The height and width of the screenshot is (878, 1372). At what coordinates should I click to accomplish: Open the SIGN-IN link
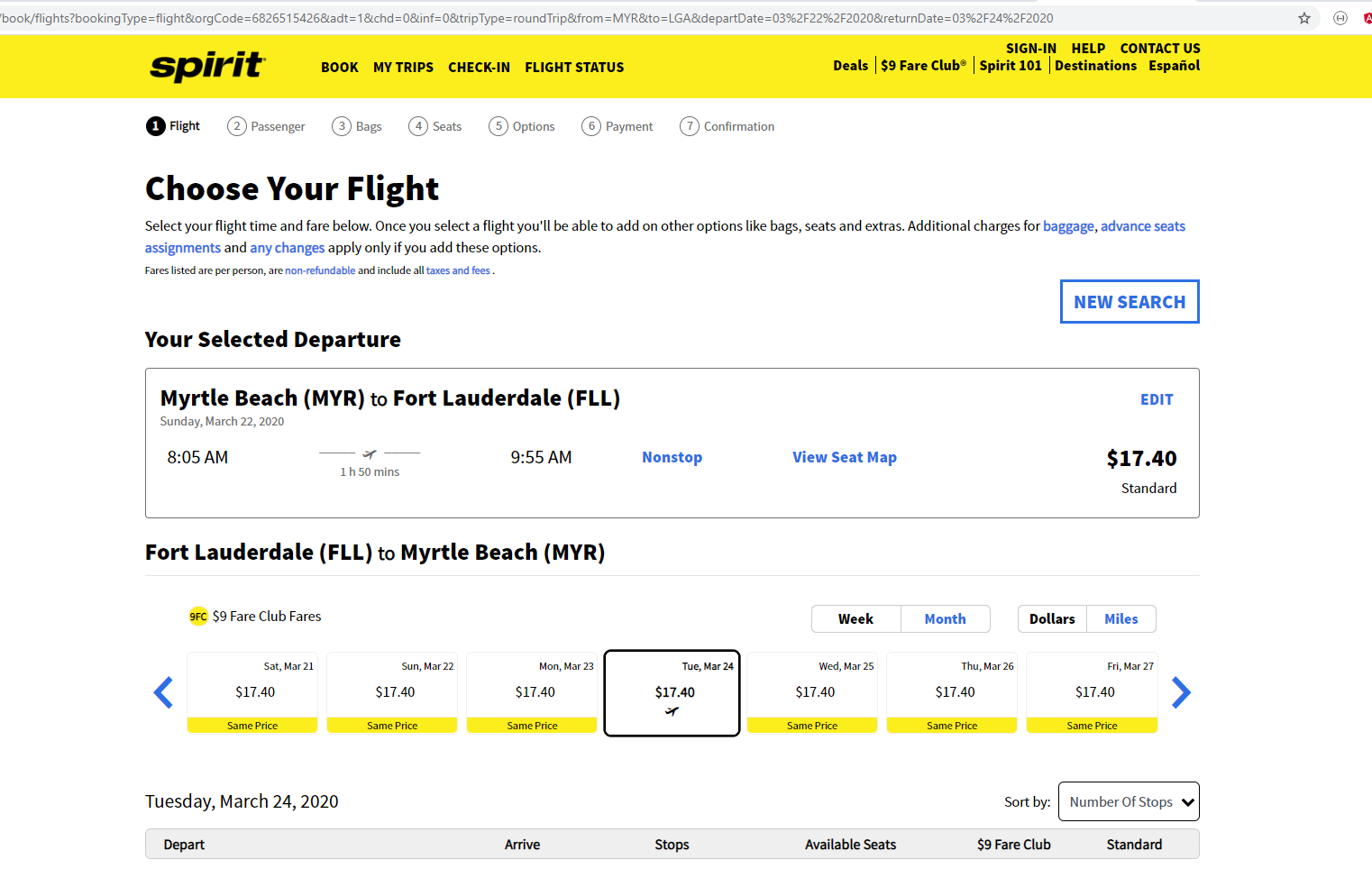(1030, 49)
